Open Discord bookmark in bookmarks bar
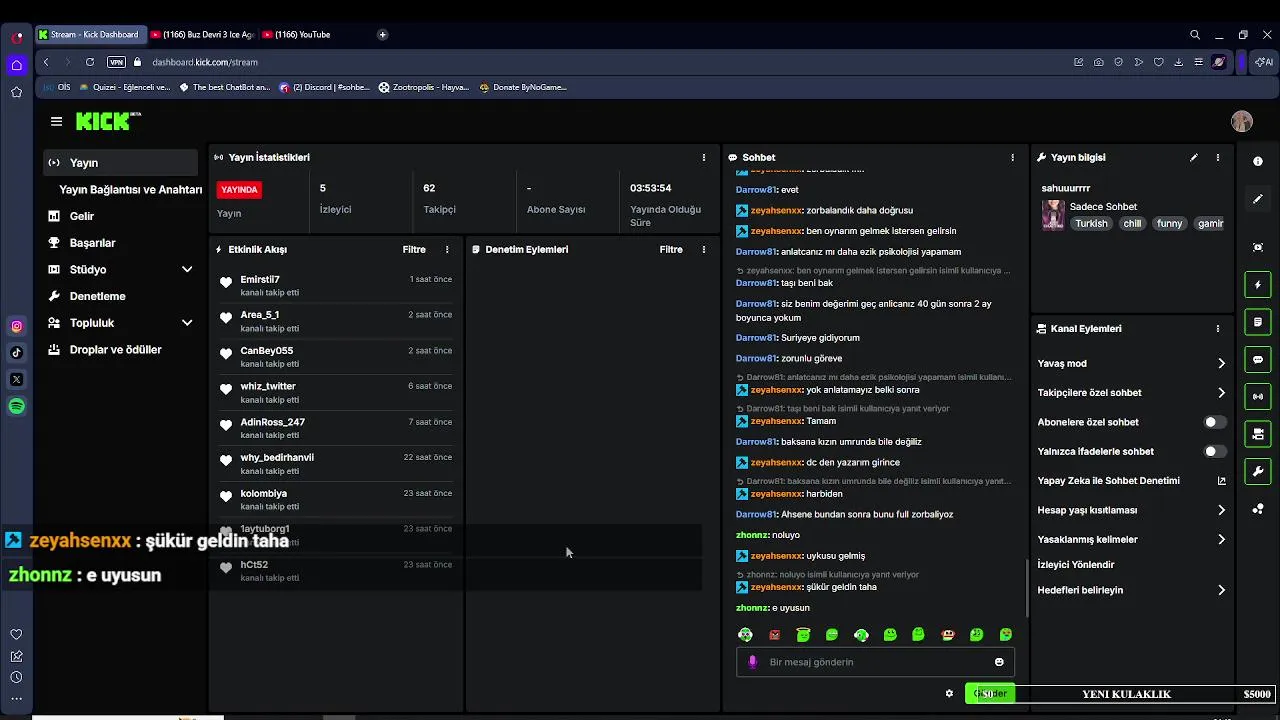1280x720 pixels. 324,87
